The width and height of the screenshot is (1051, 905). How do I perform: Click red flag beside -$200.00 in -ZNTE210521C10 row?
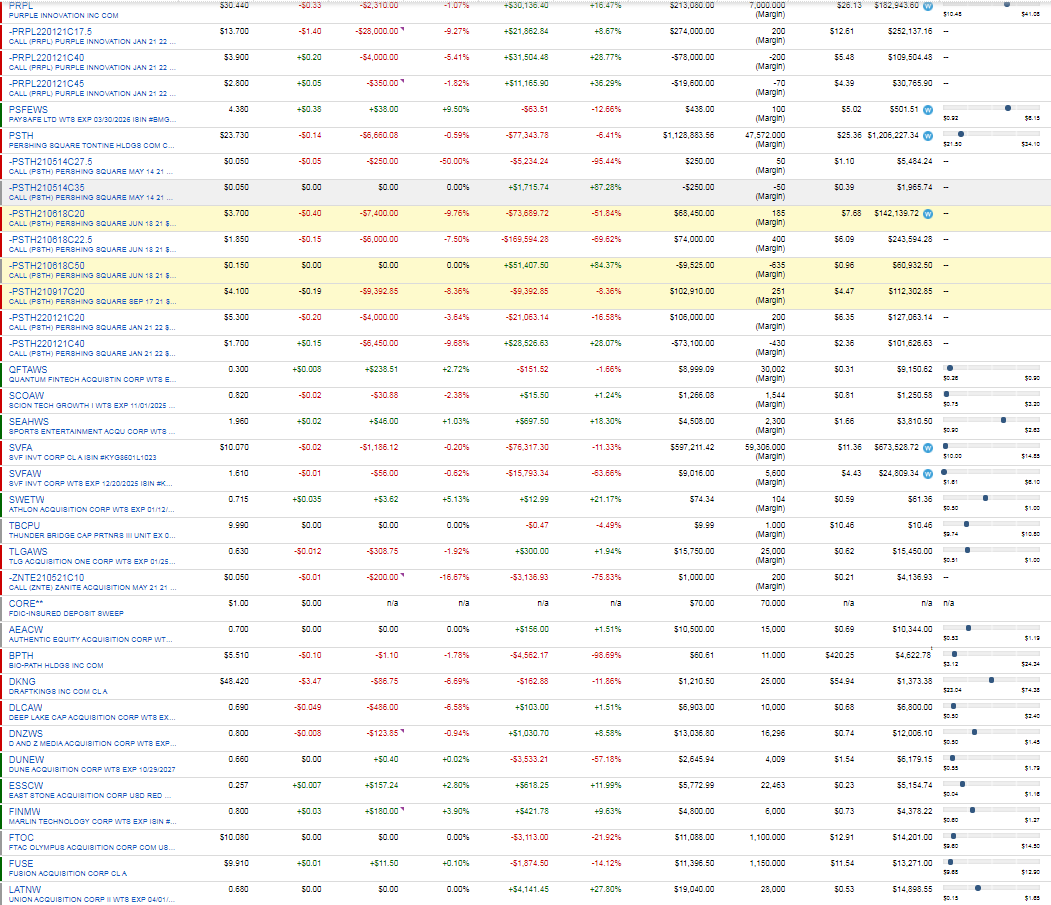[x=402, y=576]
